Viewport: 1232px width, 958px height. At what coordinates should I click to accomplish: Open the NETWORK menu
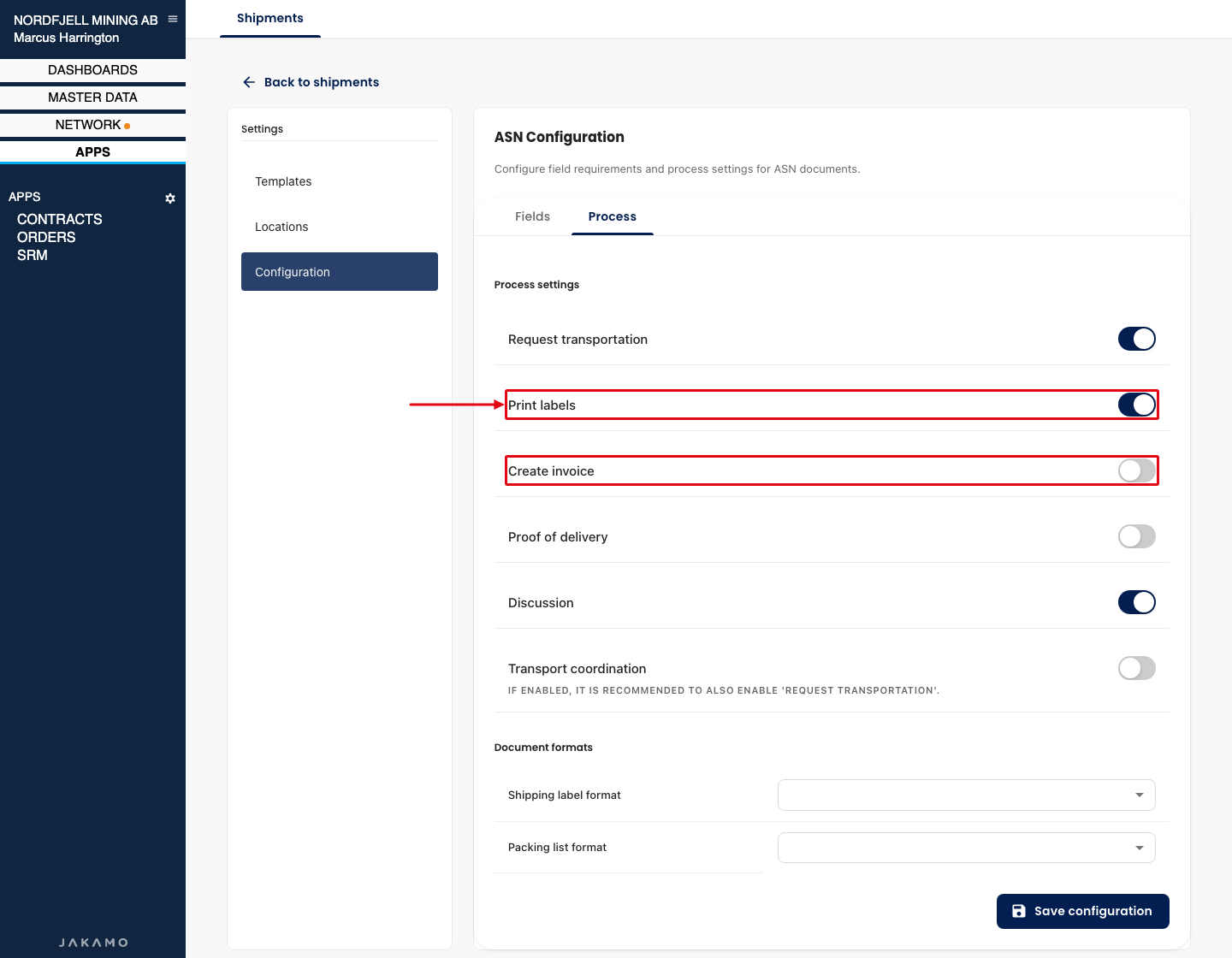click(x=92, y=125)
